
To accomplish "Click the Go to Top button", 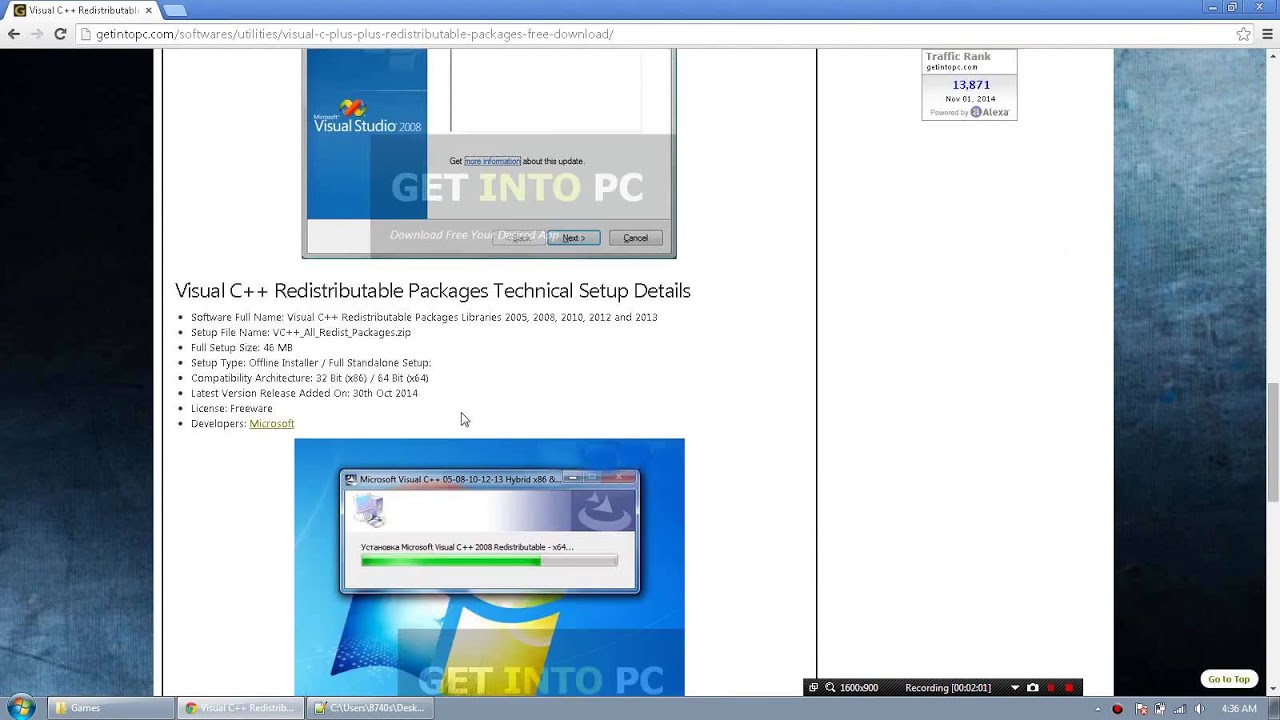I will 1228,679.
